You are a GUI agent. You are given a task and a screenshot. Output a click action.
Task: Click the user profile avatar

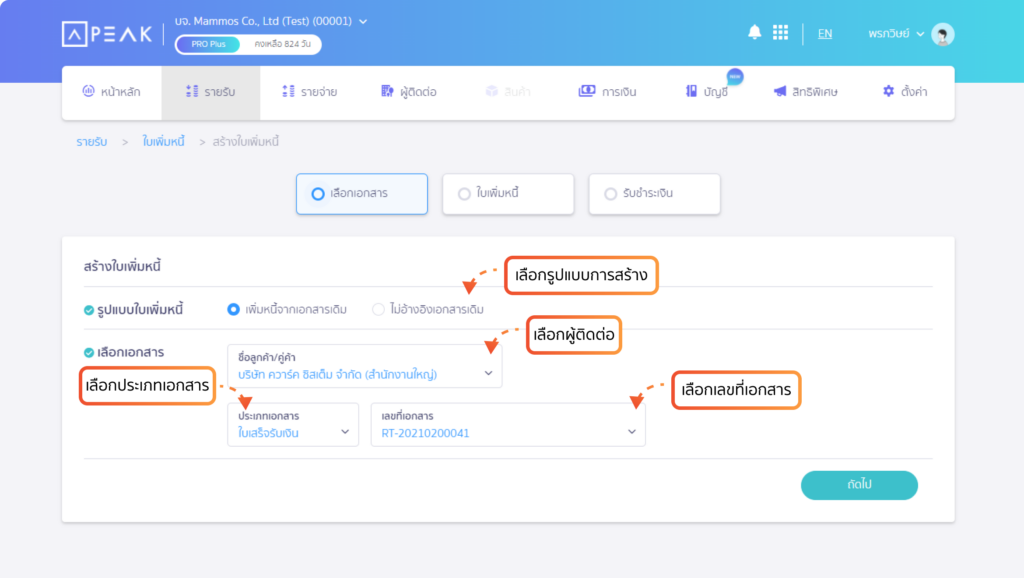pos(942,34)
